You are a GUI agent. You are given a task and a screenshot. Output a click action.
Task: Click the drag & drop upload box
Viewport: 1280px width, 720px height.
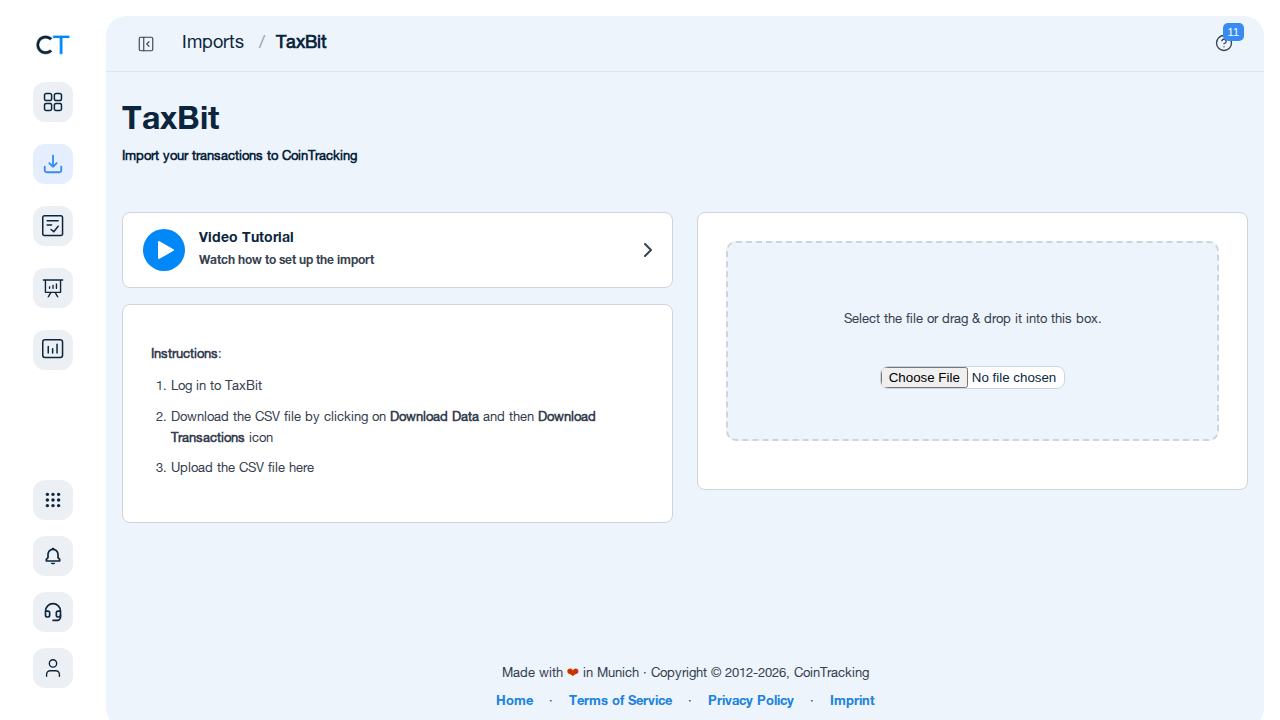972,341
